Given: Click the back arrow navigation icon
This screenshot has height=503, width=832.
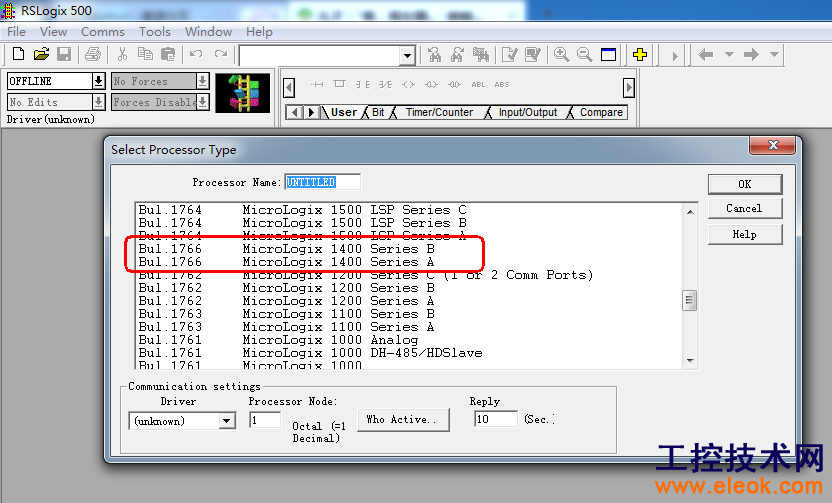Looking at the screenshot, I should point(706,54).
